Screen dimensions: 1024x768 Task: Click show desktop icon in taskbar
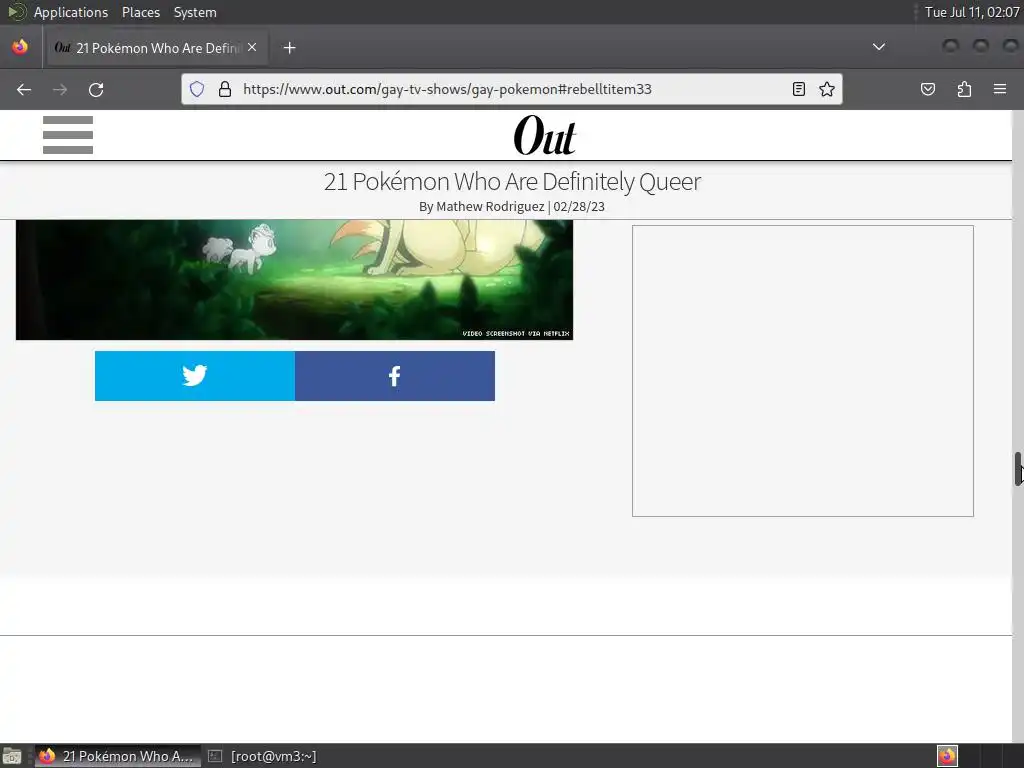(x=12, y=756)
